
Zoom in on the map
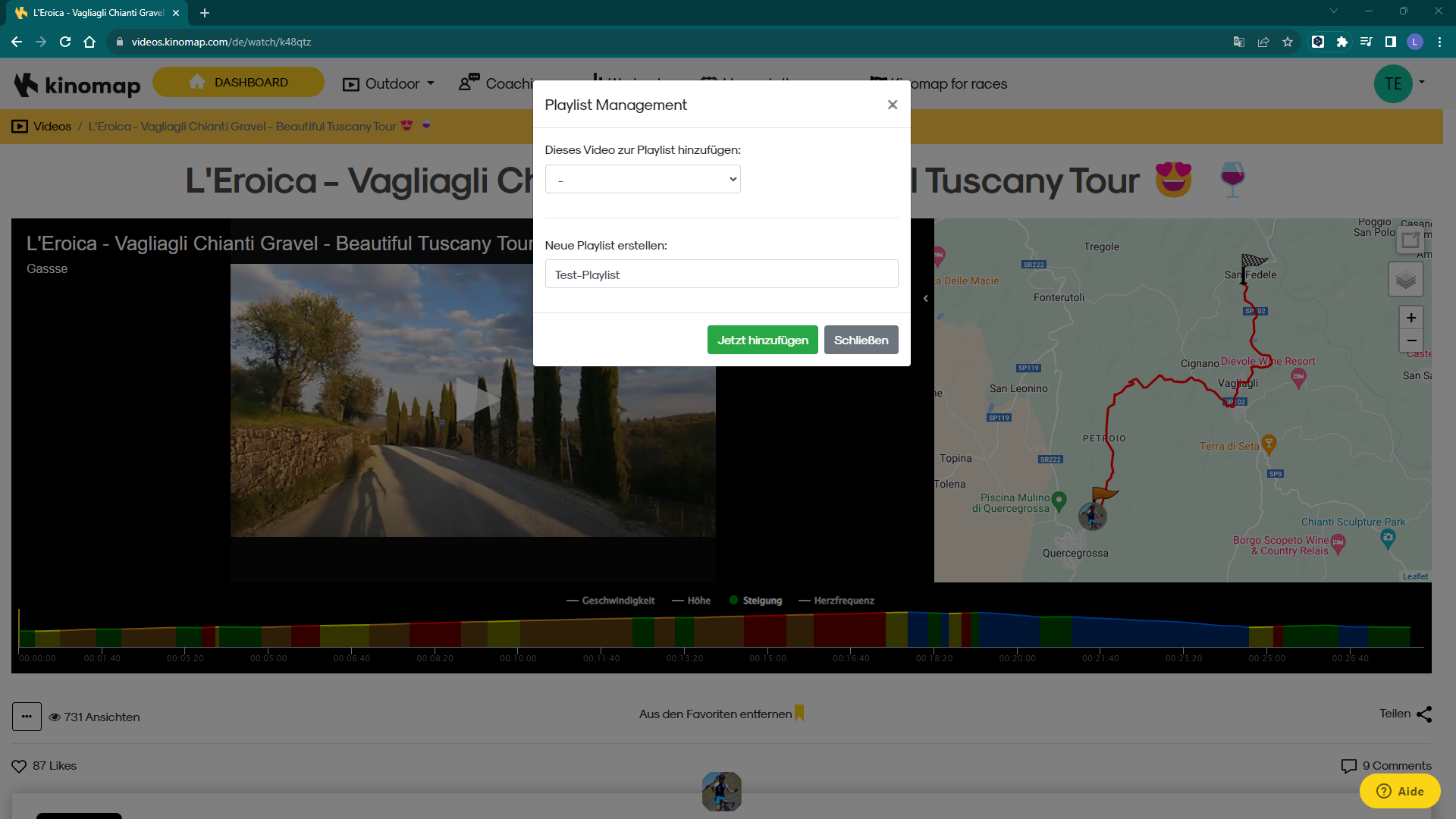tap(1411, 318)
